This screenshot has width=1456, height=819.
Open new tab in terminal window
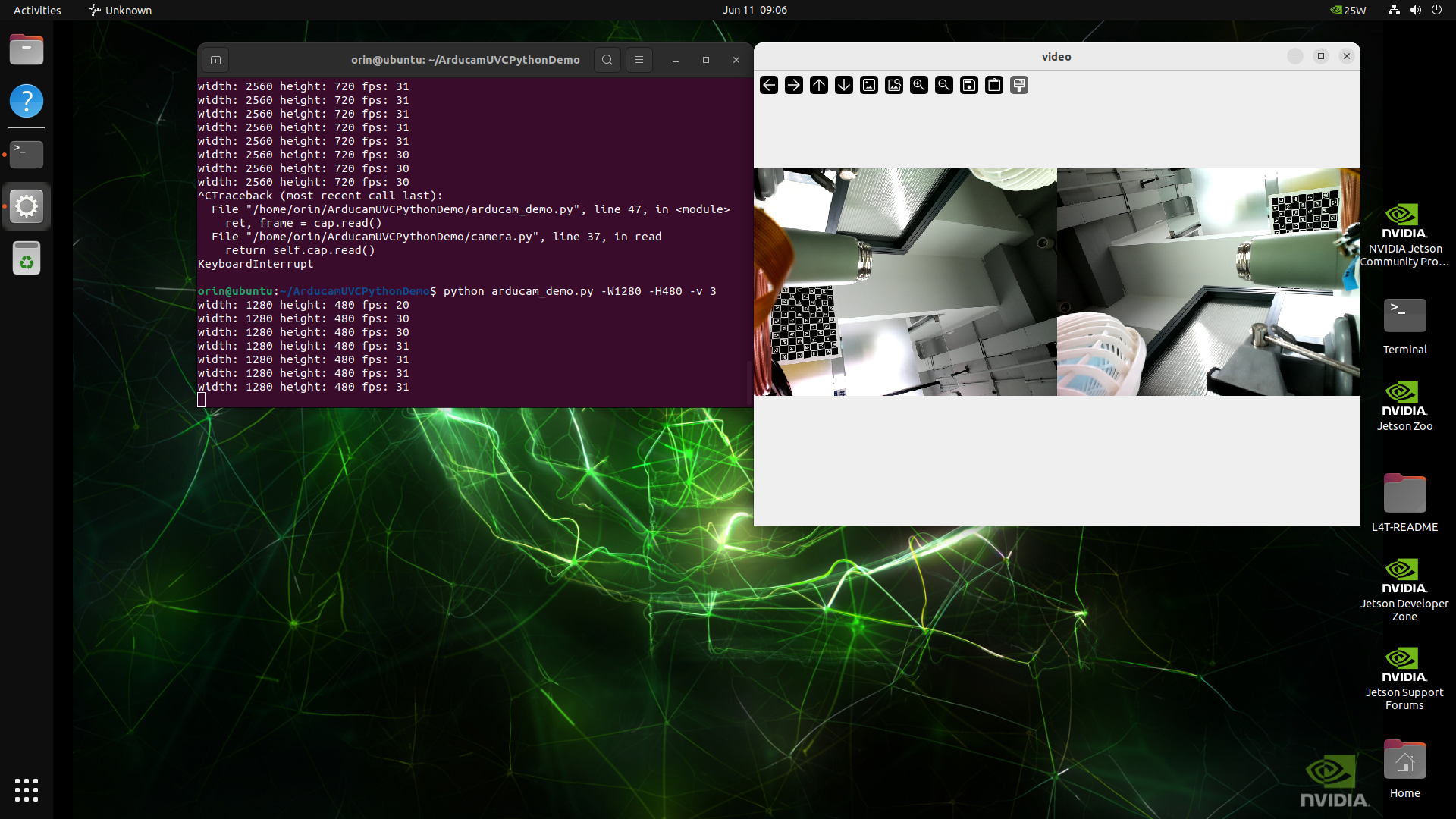point(215,60)
